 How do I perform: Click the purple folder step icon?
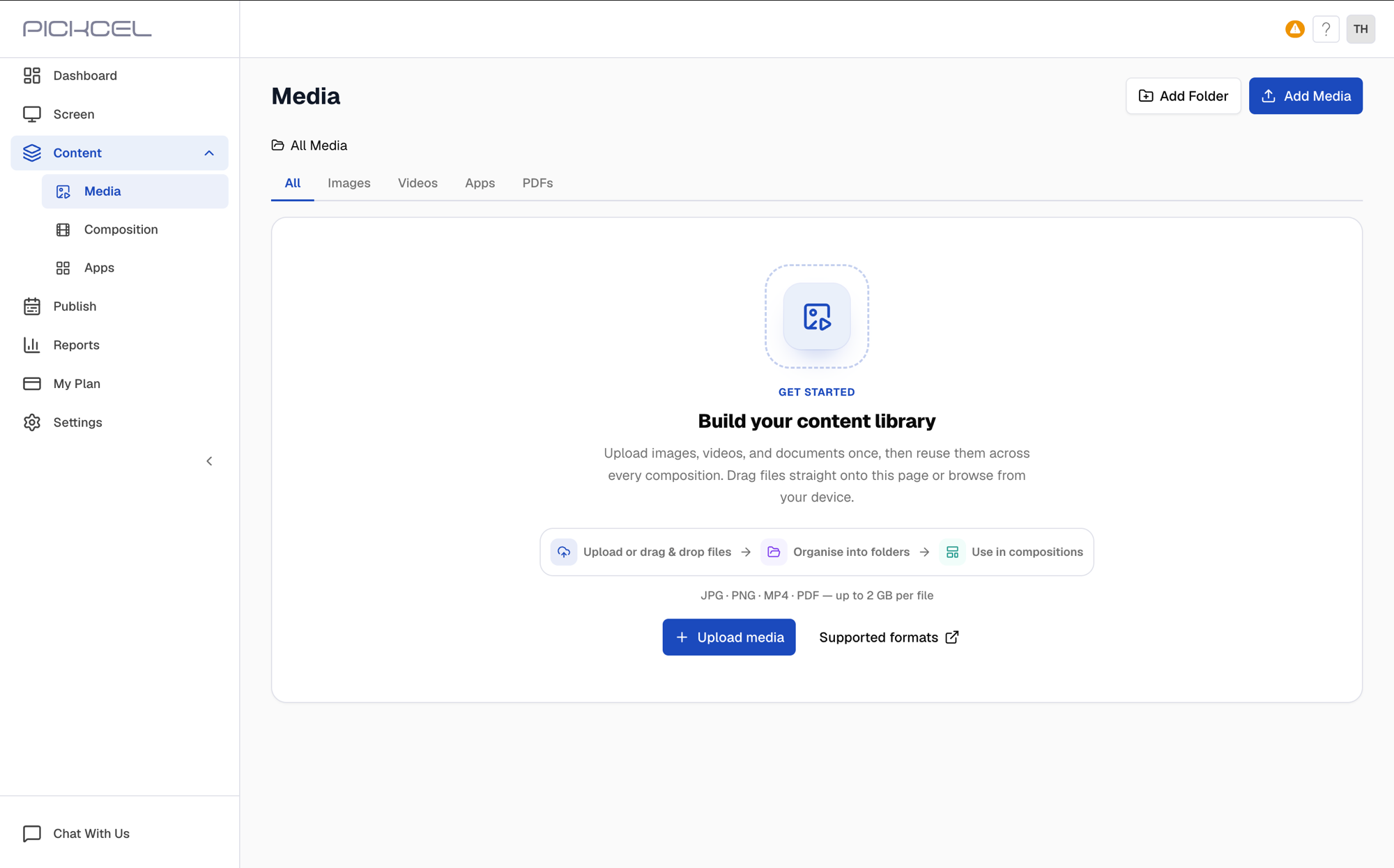(x=774, y=552)
